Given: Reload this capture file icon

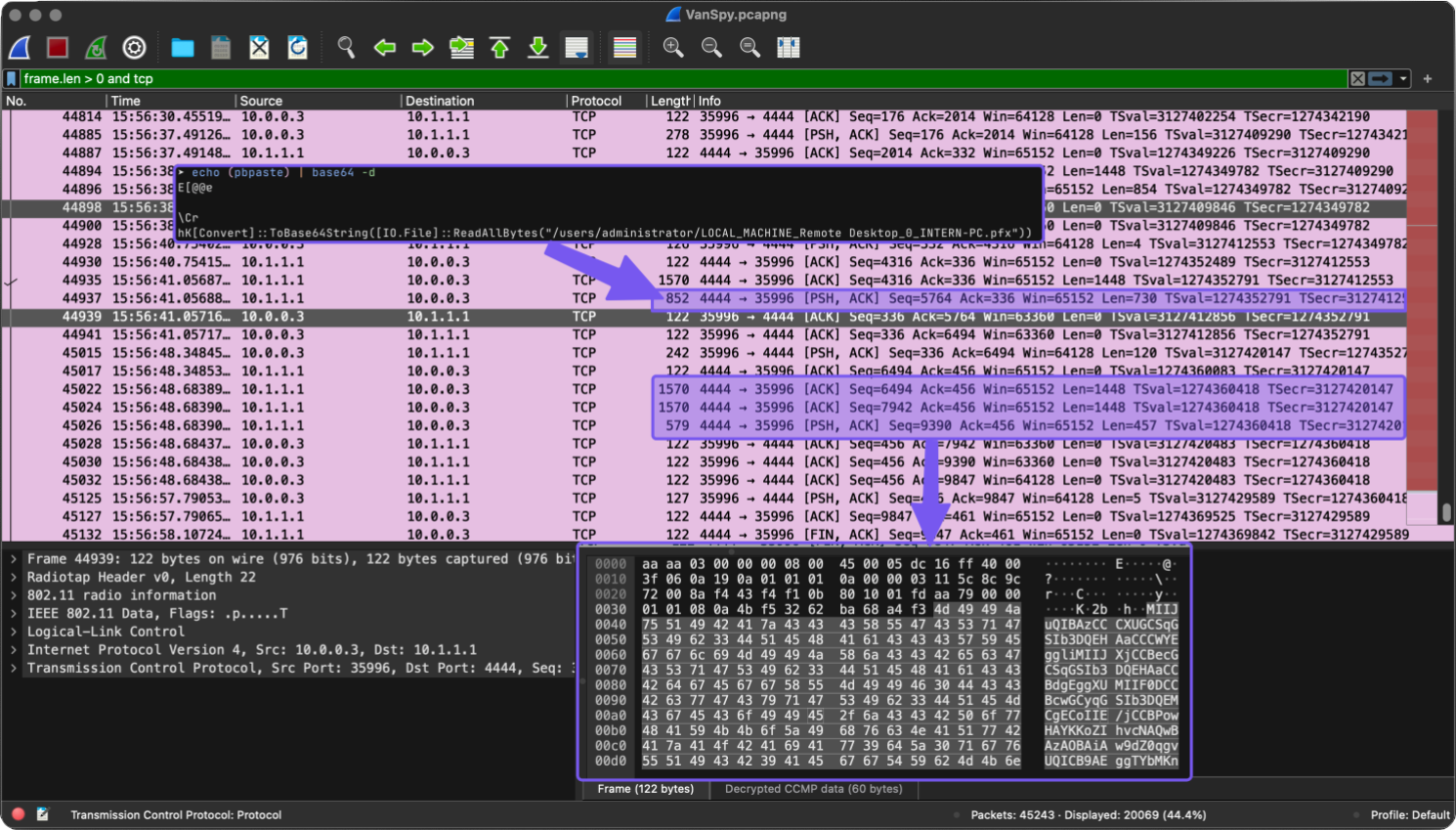Looking at the screenshot, I should pos(297,47).
